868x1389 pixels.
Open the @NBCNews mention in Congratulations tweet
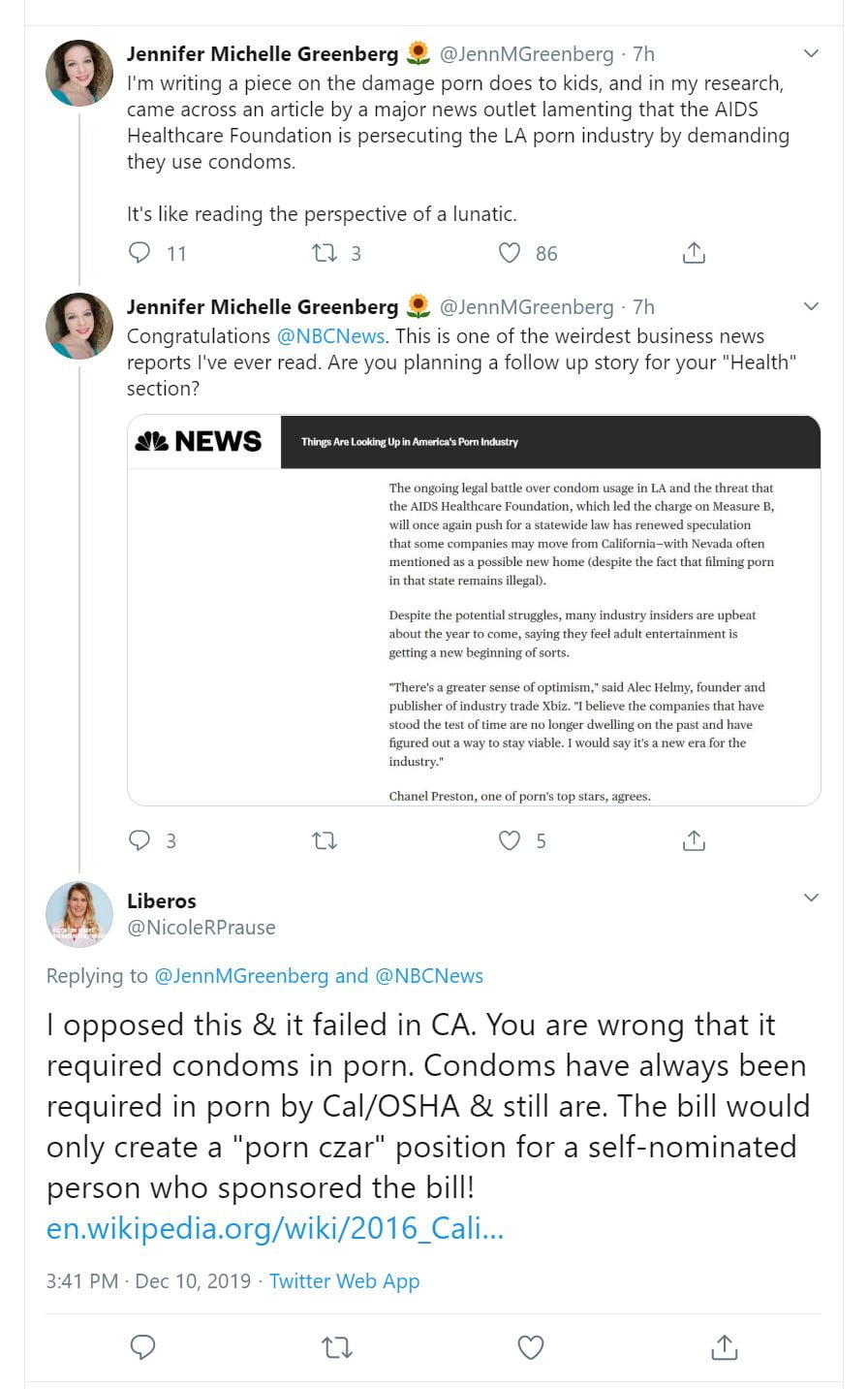pos(331,336)
